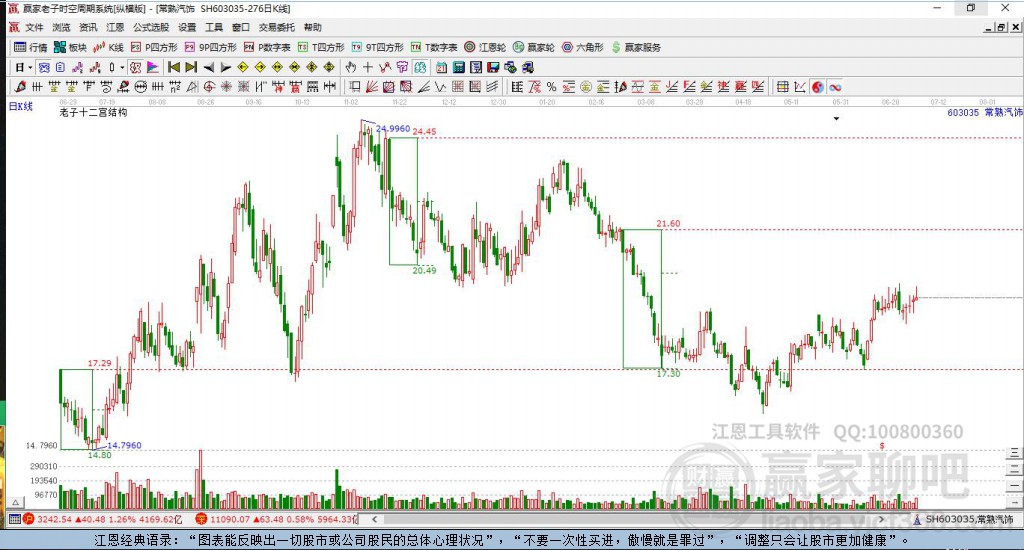Click the 行情 toolbar button
The height and width of the screenshot is (550, 1024).
click(x=31, y=47)
